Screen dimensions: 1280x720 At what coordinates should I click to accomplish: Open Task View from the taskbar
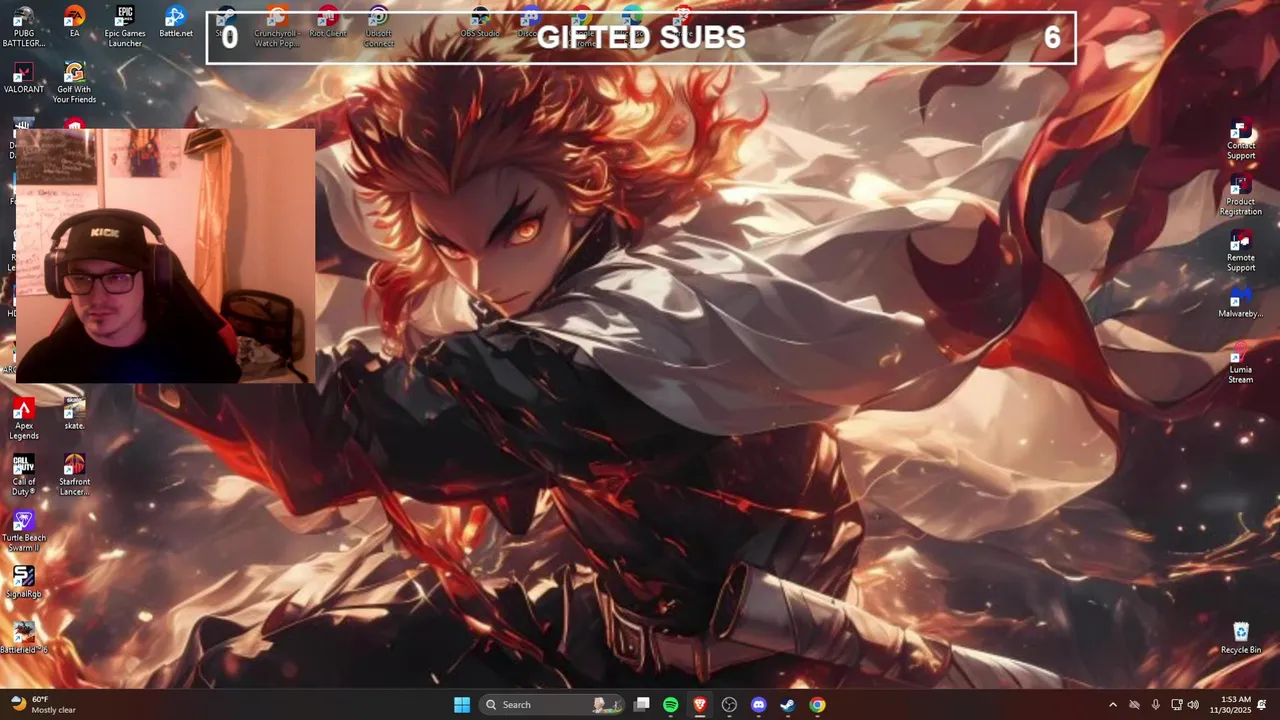pyautogui.click(x=642, y=705)
